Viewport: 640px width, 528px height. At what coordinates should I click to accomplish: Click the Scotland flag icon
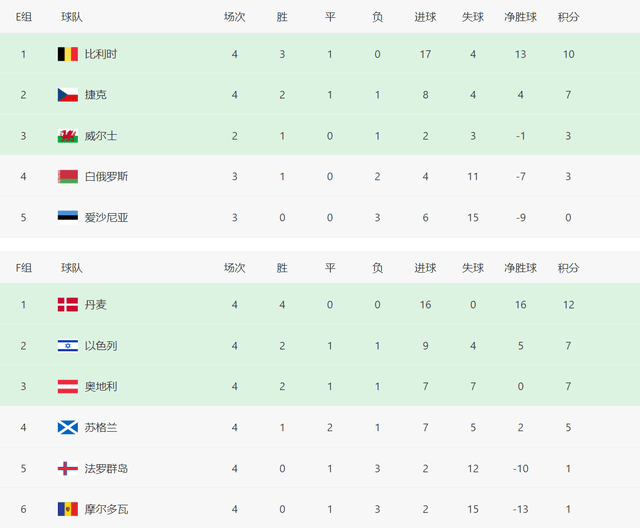coord(67,427)
